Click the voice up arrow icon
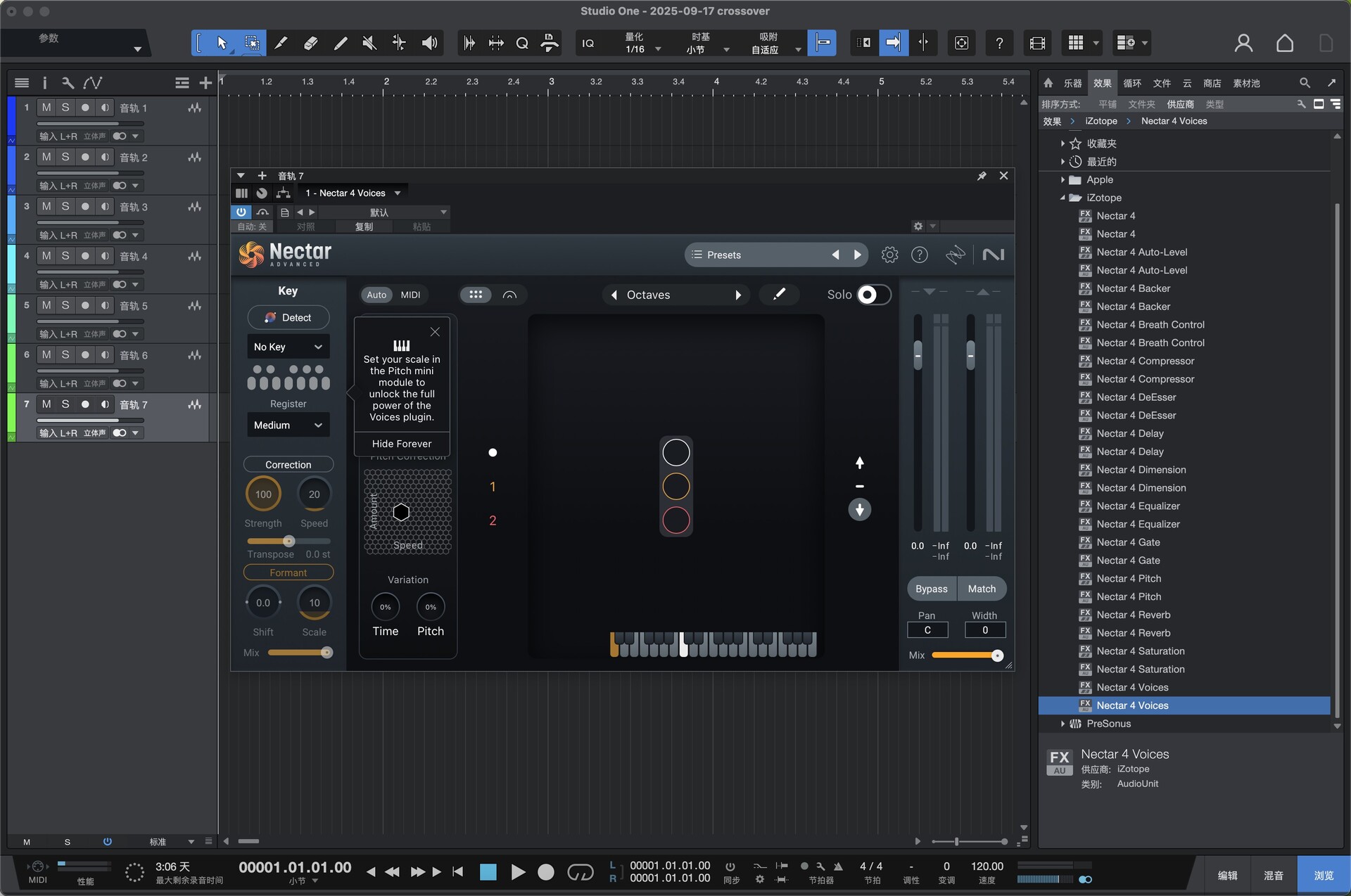Viewport: 1351px width, 896px height. tap(859, 462)
